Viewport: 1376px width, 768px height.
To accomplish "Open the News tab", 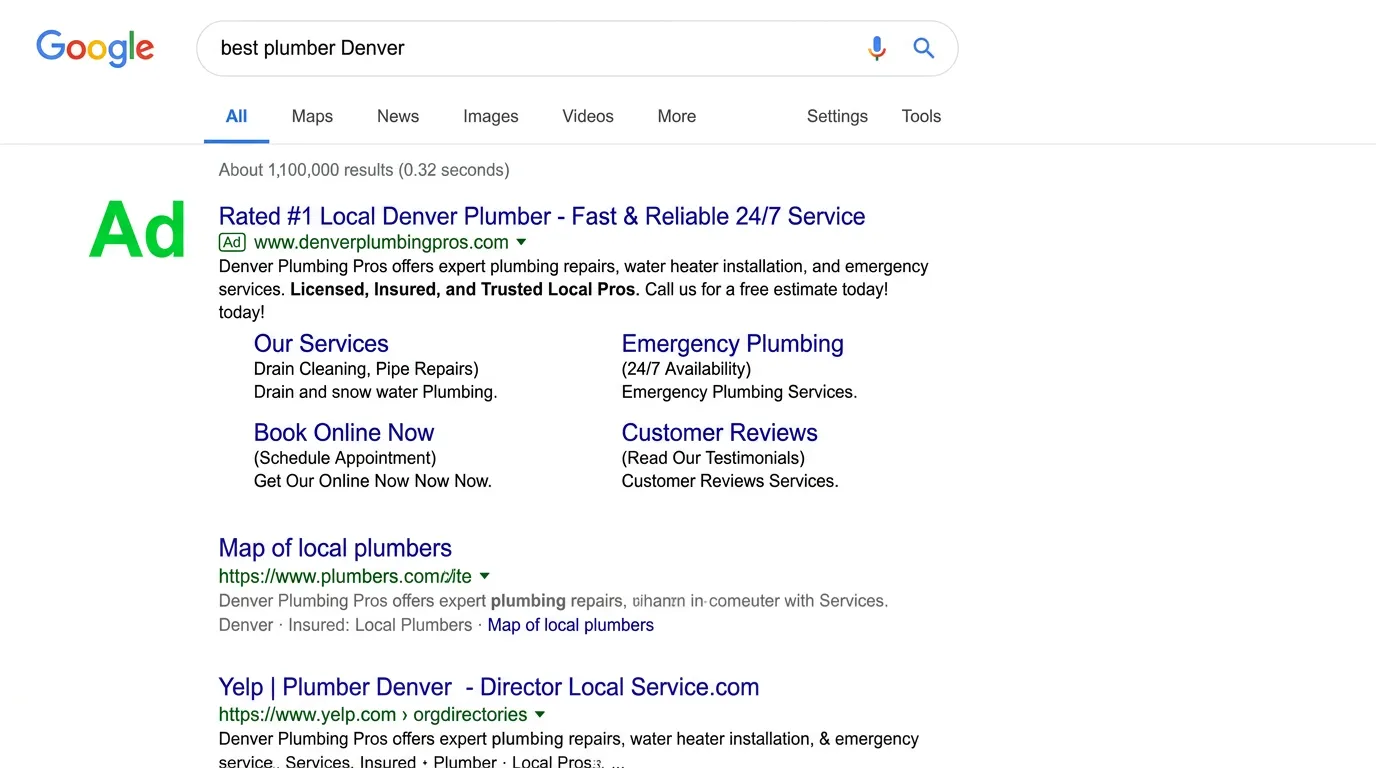I will click(398, 116).
